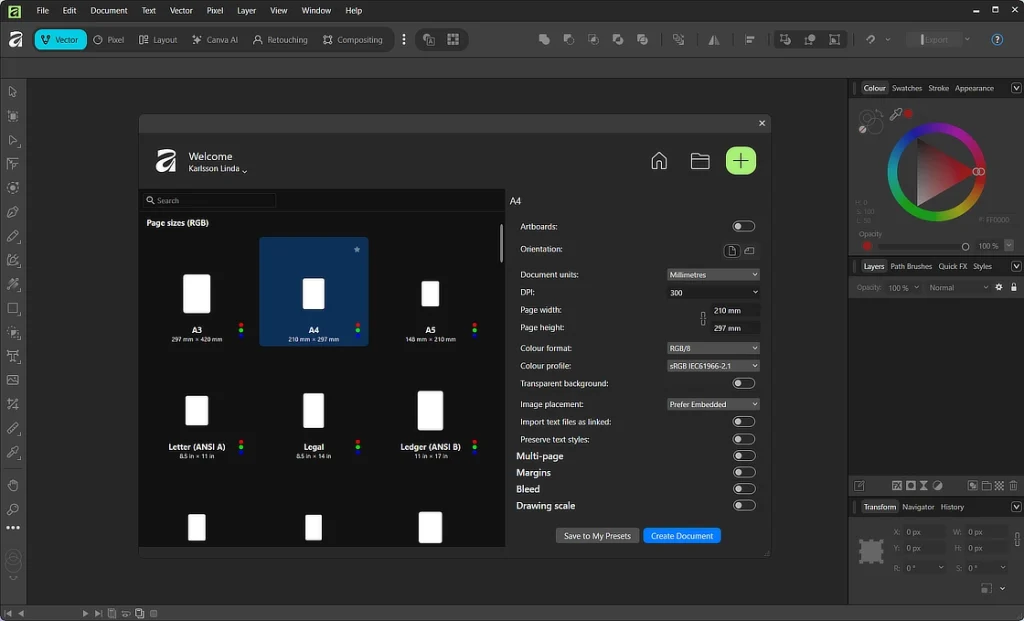Open the Vector menu
This screenshot has height=621, width=1024.
tap(181, 10)
